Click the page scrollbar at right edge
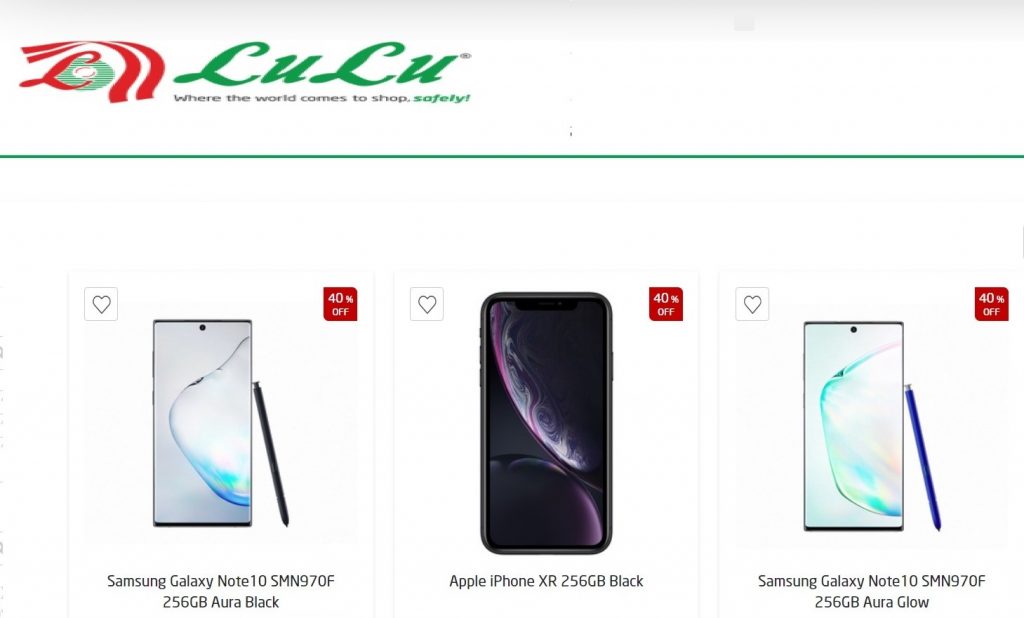Viewport: 1024px width, 618px height. (x=1021, y=242)
